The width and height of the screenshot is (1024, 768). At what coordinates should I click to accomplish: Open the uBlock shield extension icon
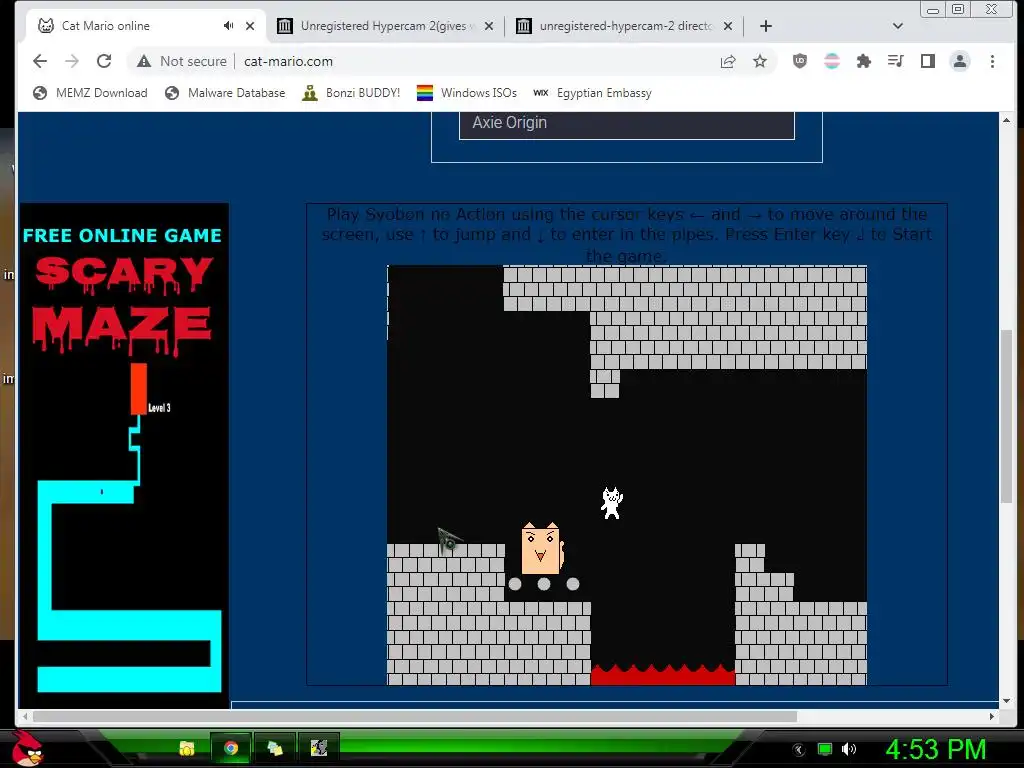799,61
